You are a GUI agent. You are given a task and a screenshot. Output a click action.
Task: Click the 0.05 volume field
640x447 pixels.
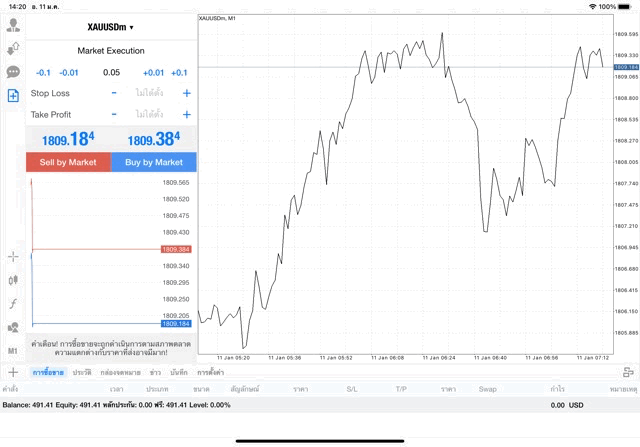111,72
